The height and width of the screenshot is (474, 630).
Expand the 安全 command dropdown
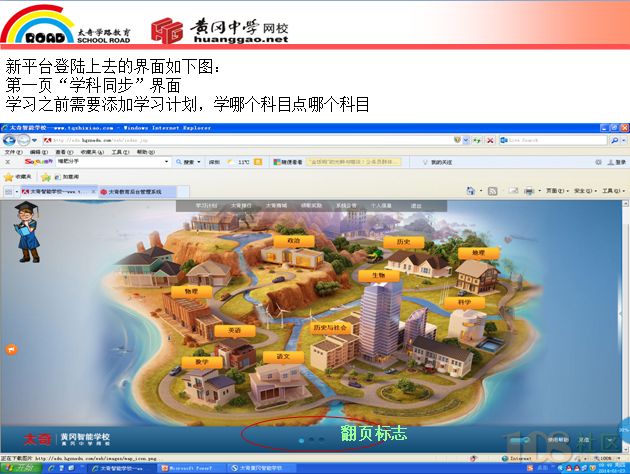tap(585, 191)
